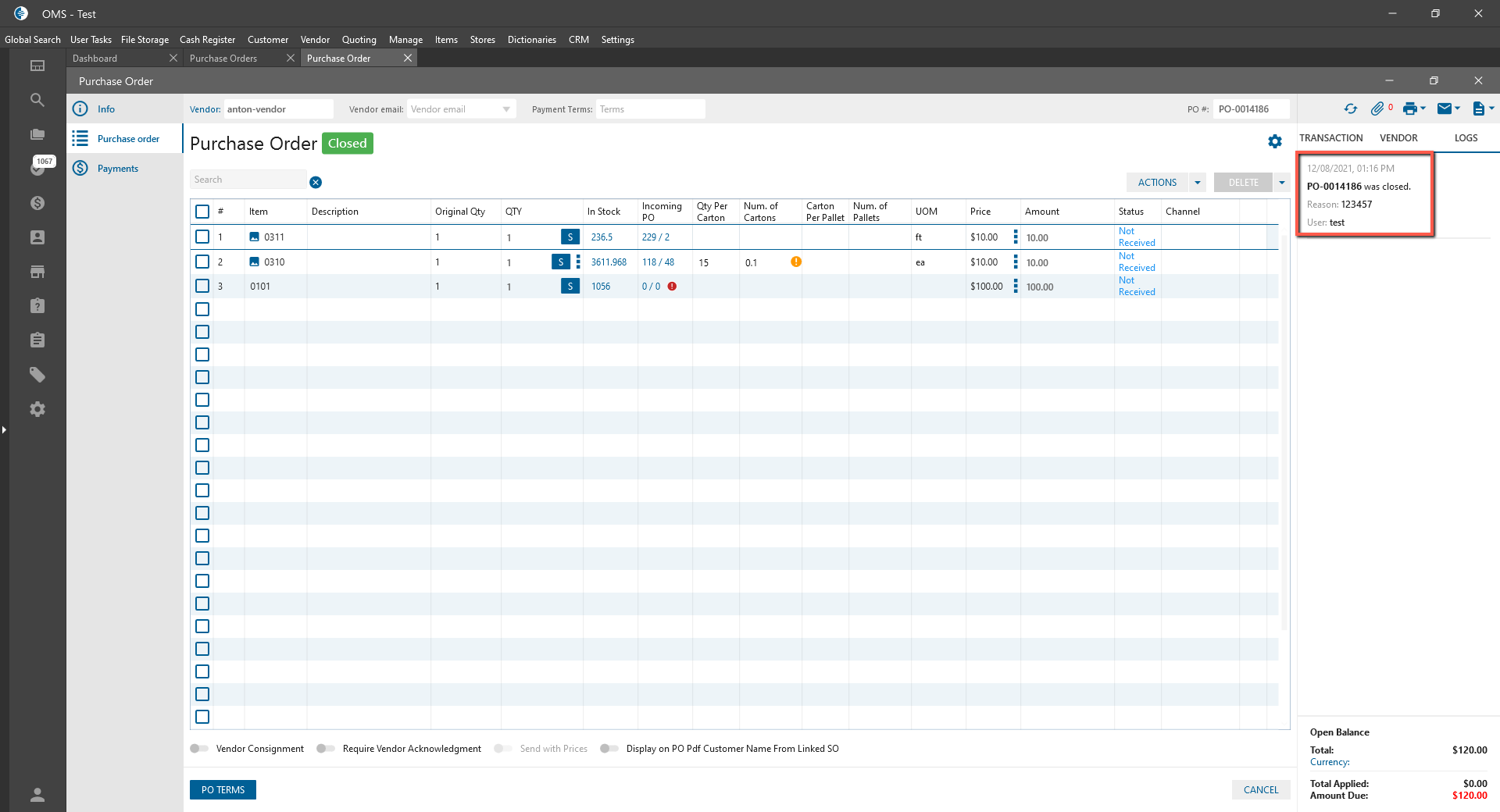Click the refresh icon in the top toolbar
This screenshot has height=812, width=1500.
tap(1350, 109)
